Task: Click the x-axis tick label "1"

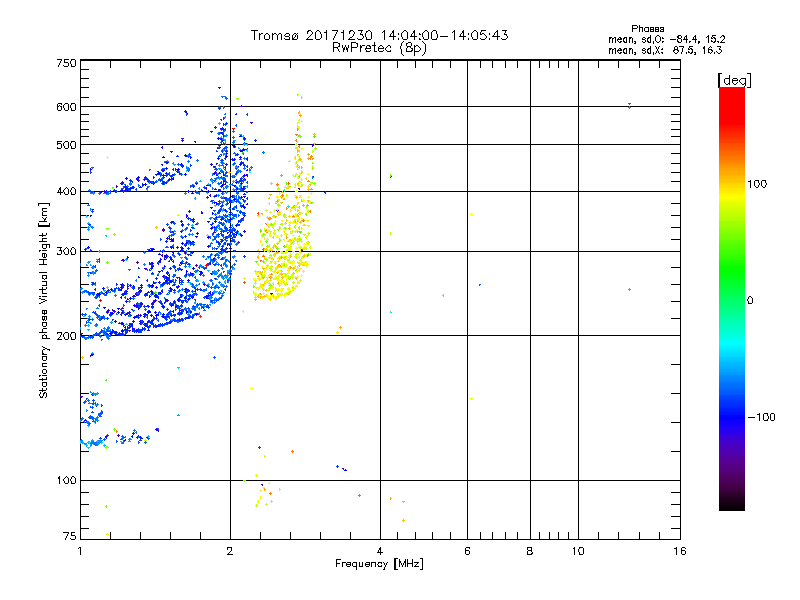Action: (80, 551)
